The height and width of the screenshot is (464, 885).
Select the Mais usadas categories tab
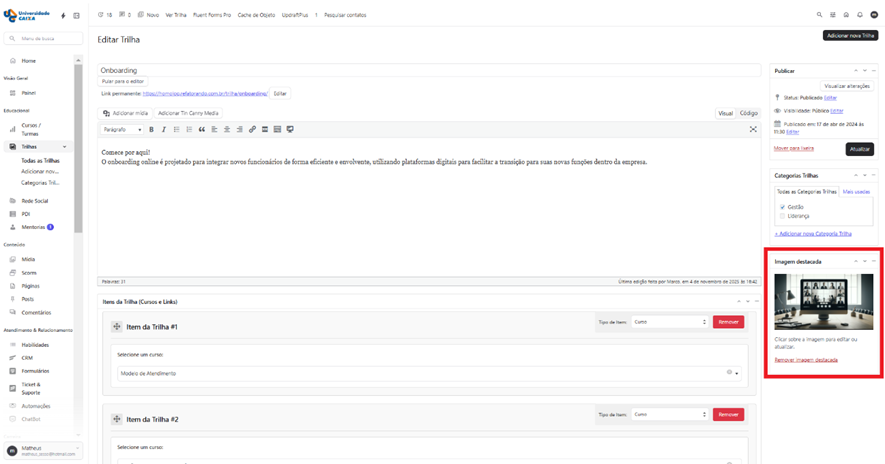[856, 191]
